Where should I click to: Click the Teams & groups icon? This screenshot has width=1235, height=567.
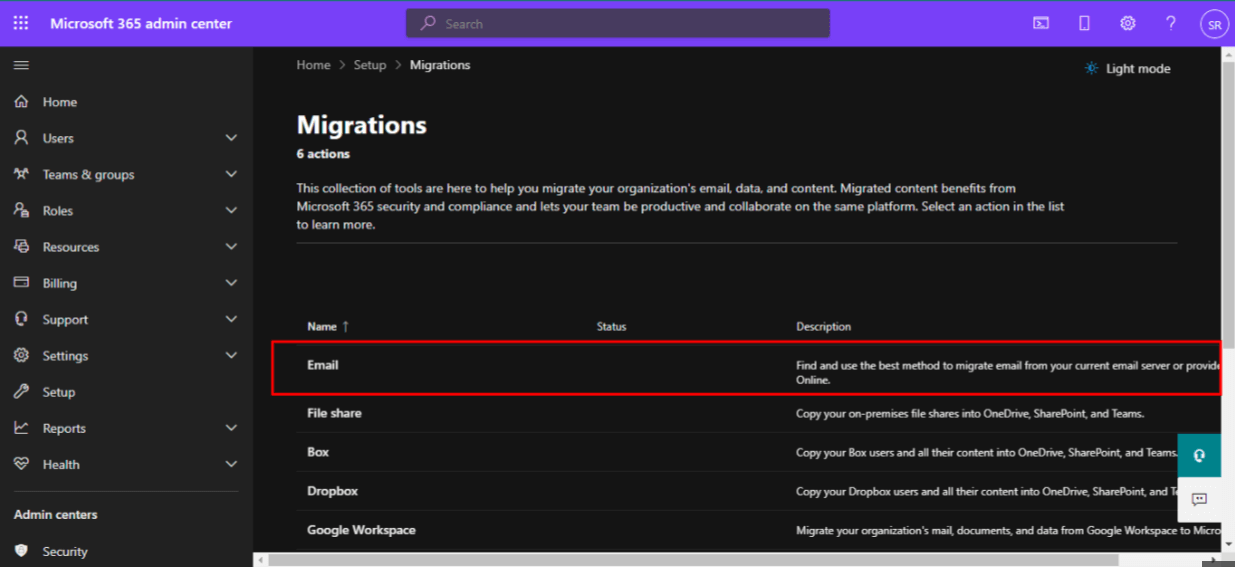(21, 174)
